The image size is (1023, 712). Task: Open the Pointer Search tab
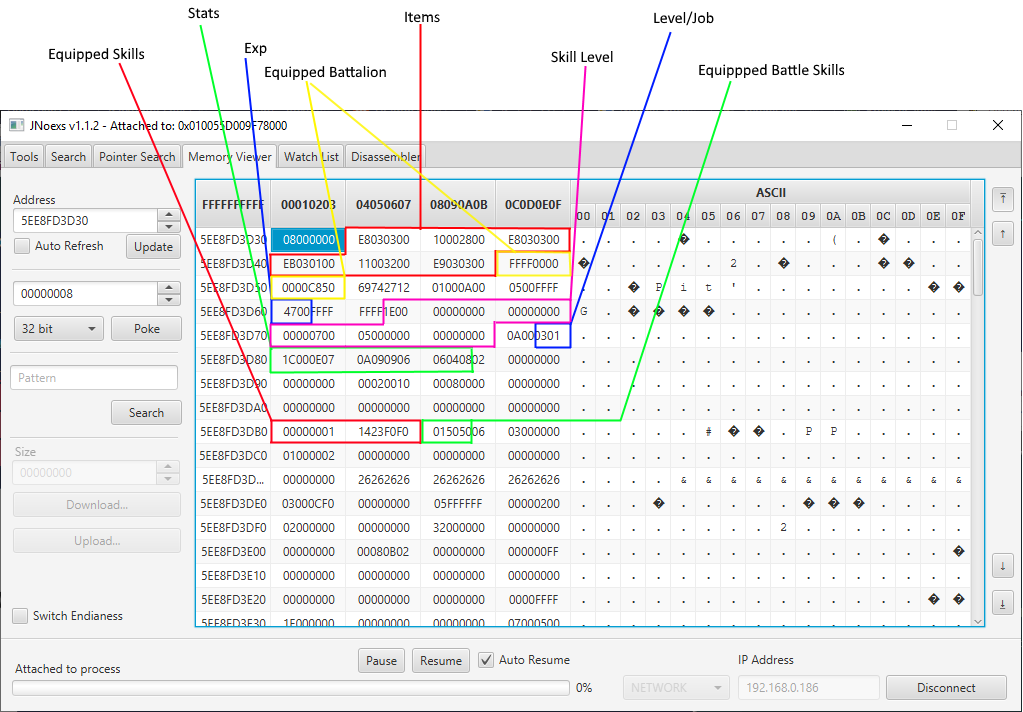137,157
